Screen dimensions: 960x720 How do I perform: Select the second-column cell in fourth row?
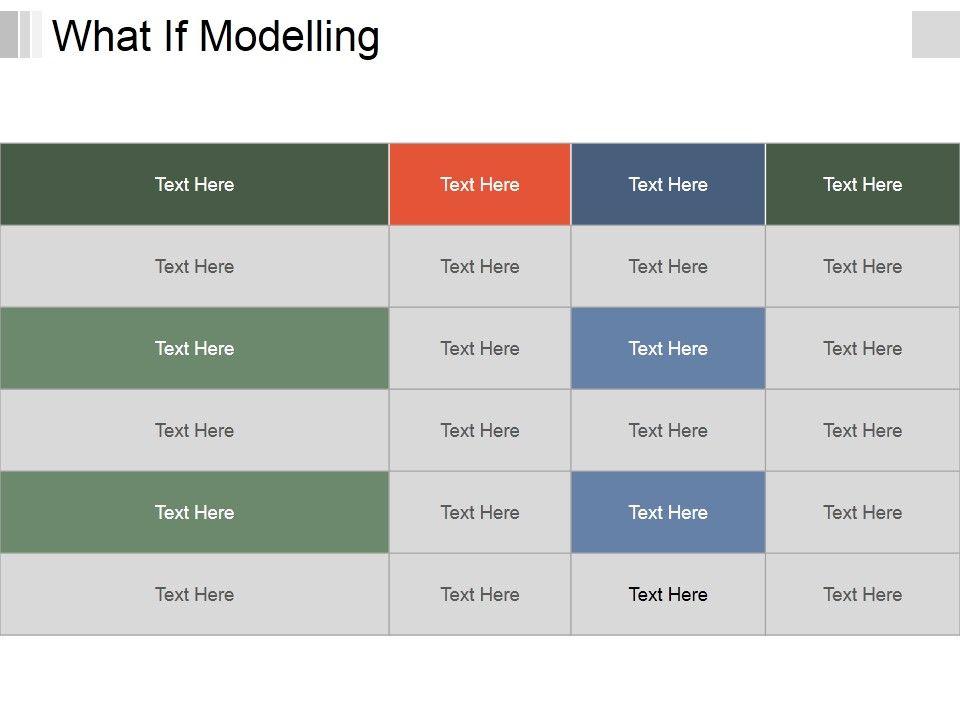pyautogui.click(x=480, y=430)
